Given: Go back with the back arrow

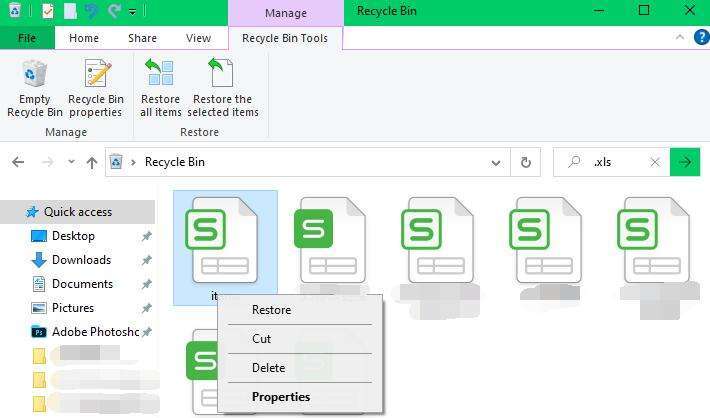Looking at the screenshot, I should [x=18, y=162].
